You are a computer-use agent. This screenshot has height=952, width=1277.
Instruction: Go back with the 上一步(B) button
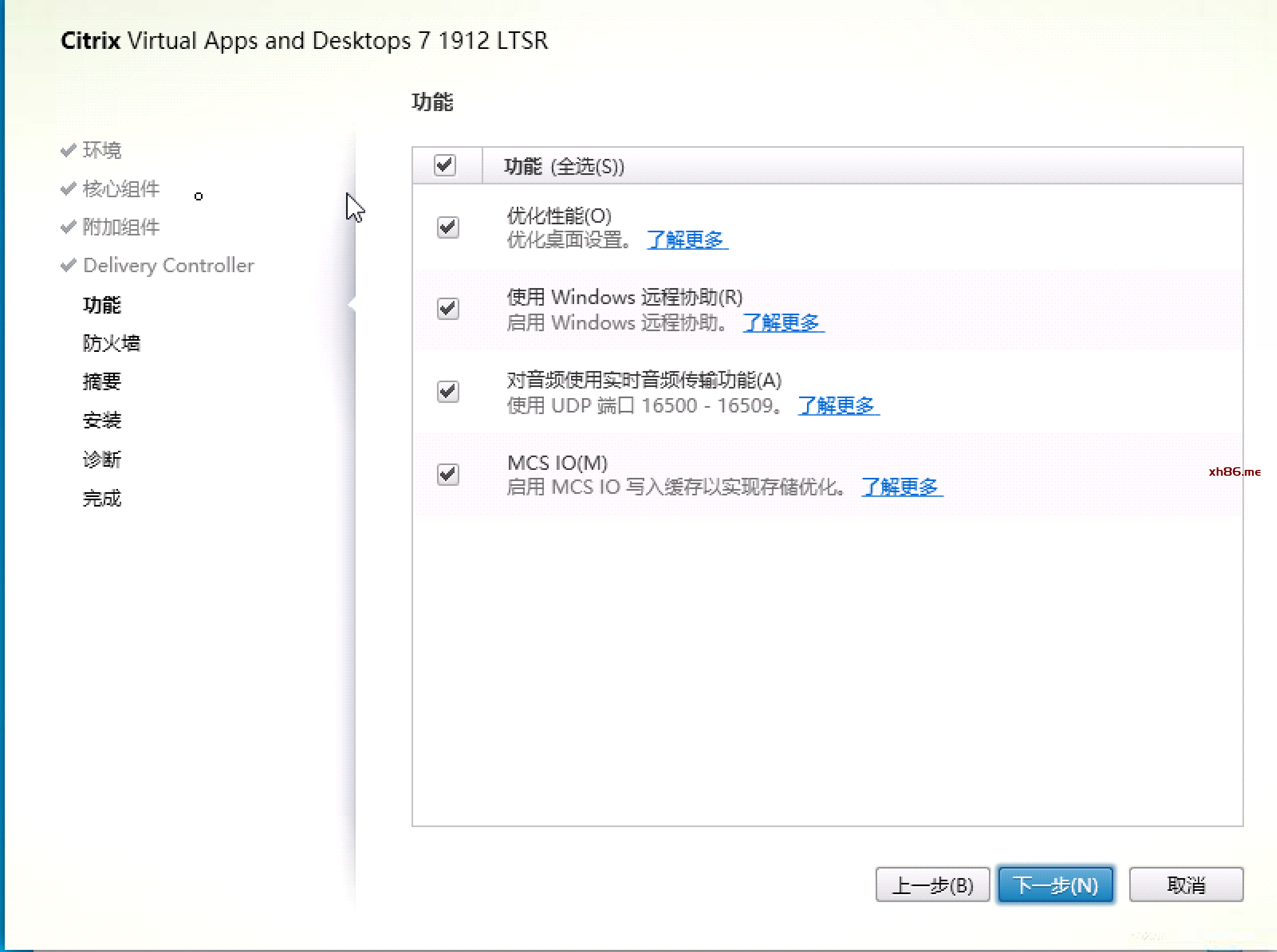tap(932, 884)
